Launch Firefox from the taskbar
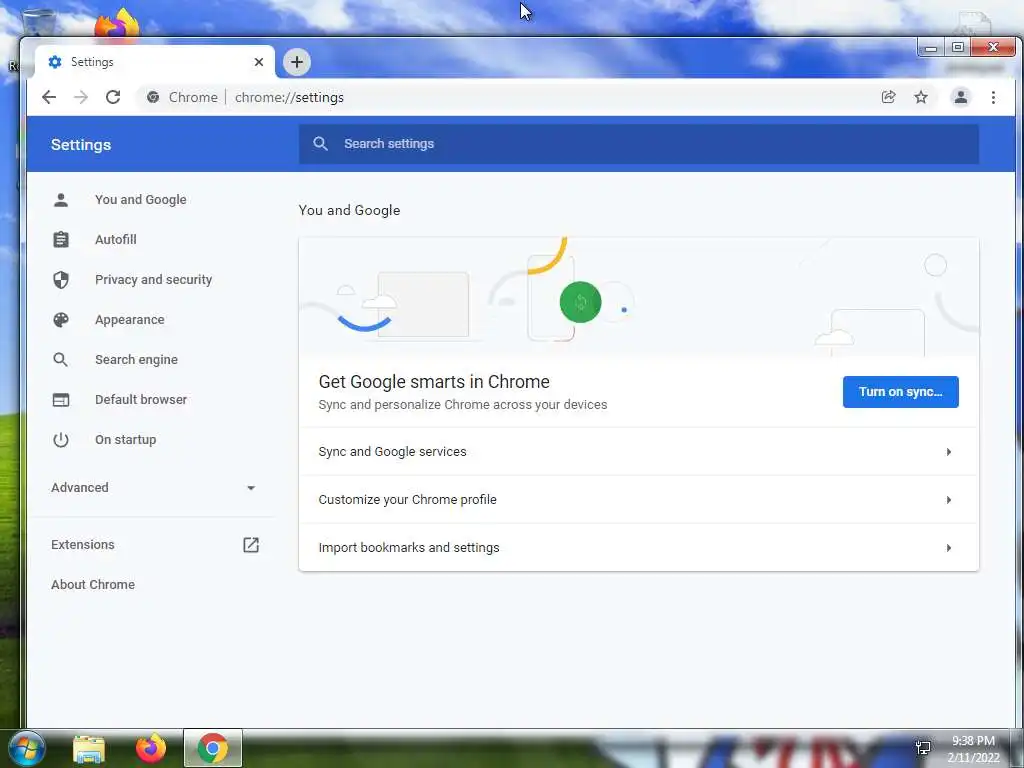This screenshot has width=1024, height=768. click(151, 748)
